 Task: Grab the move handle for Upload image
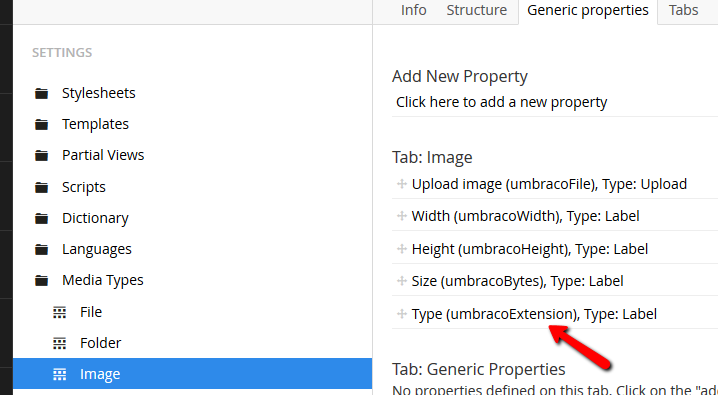[x=402, y=184]
